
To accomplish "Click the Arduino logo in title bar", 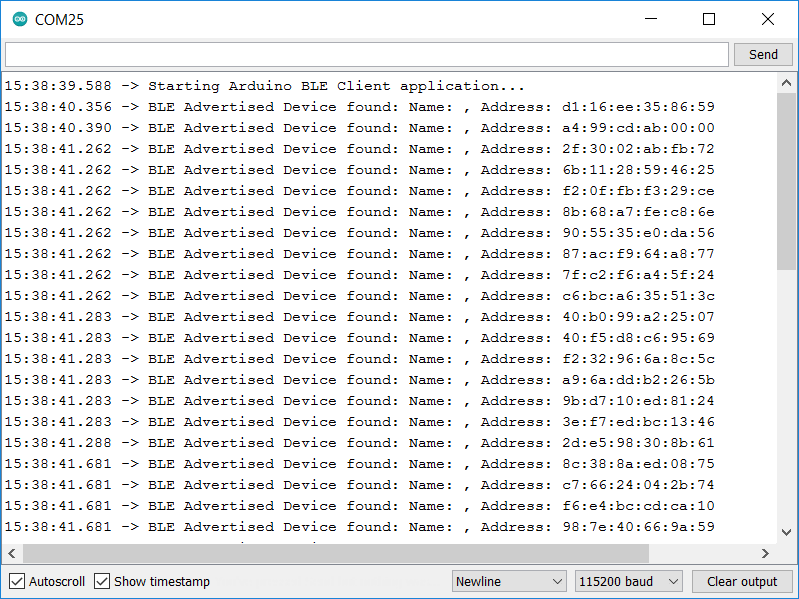I will click(20, 19).
